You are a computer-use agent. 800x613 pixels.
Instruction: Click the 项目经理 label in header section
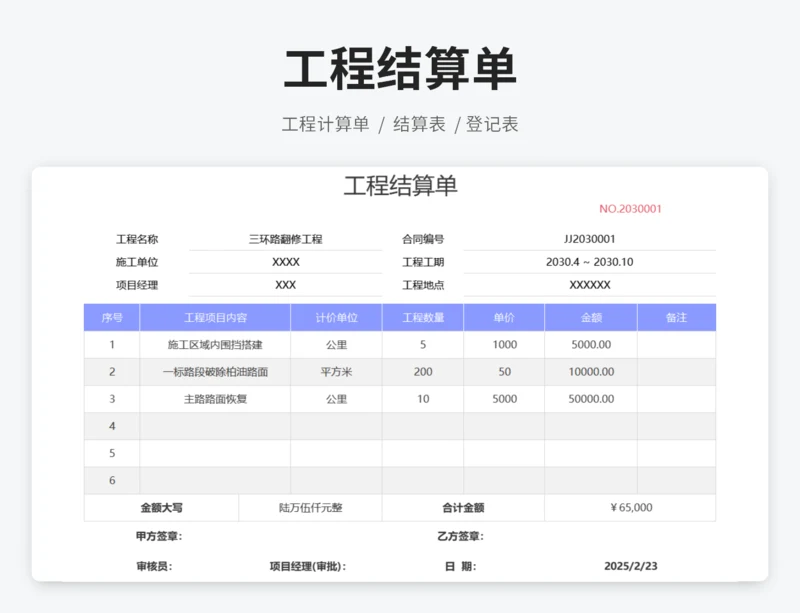pyautogui.click(x=137, y=285)
